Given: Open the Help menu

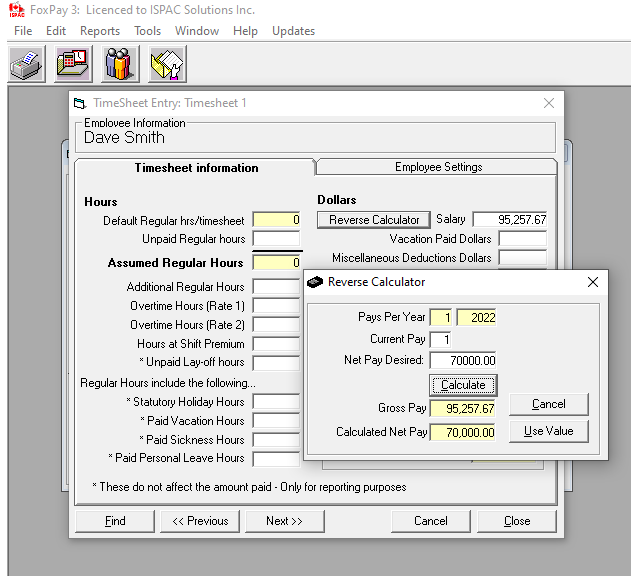Looking at the screenshot, I should point(245,31).
